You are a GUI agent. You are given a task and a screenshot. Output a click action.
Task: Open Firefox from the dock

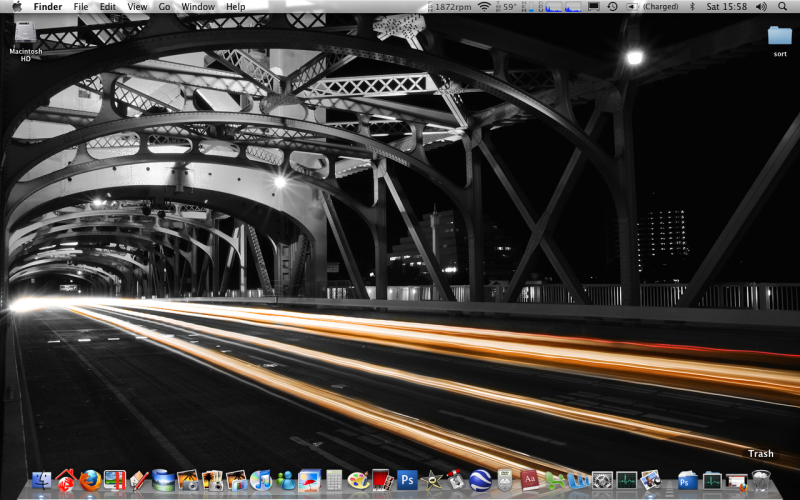pyautogui.click(x=91, y=481)
